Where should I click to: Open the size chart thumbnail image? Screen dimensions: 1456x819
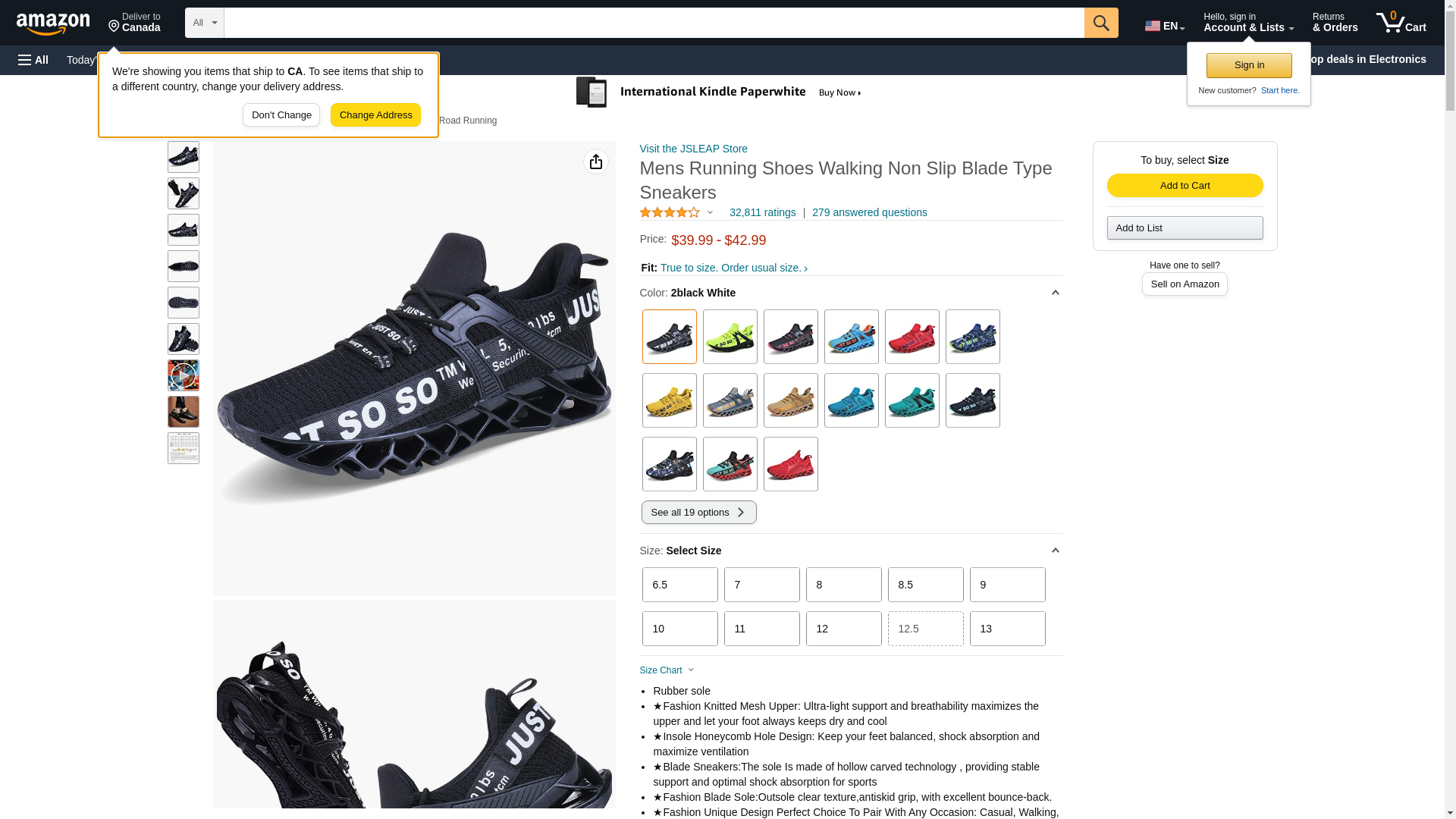point(184,448)
